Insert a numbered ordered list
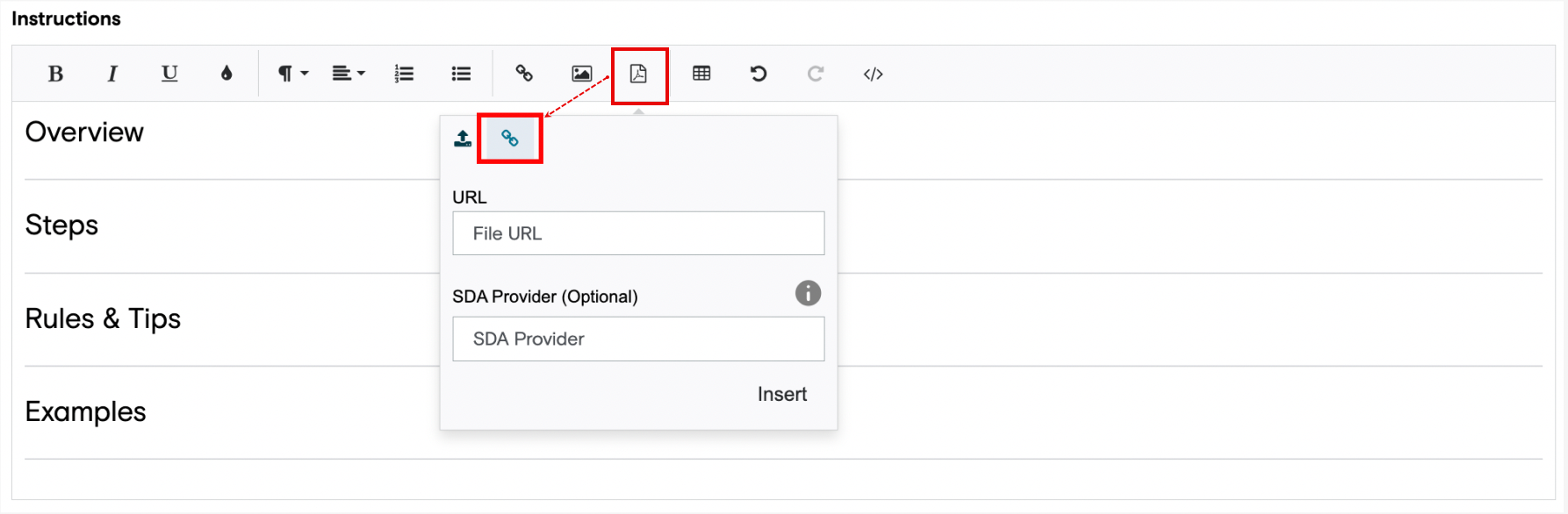Image resolution: width=1568 pixels, height=514 pixels. coord(404,74)
